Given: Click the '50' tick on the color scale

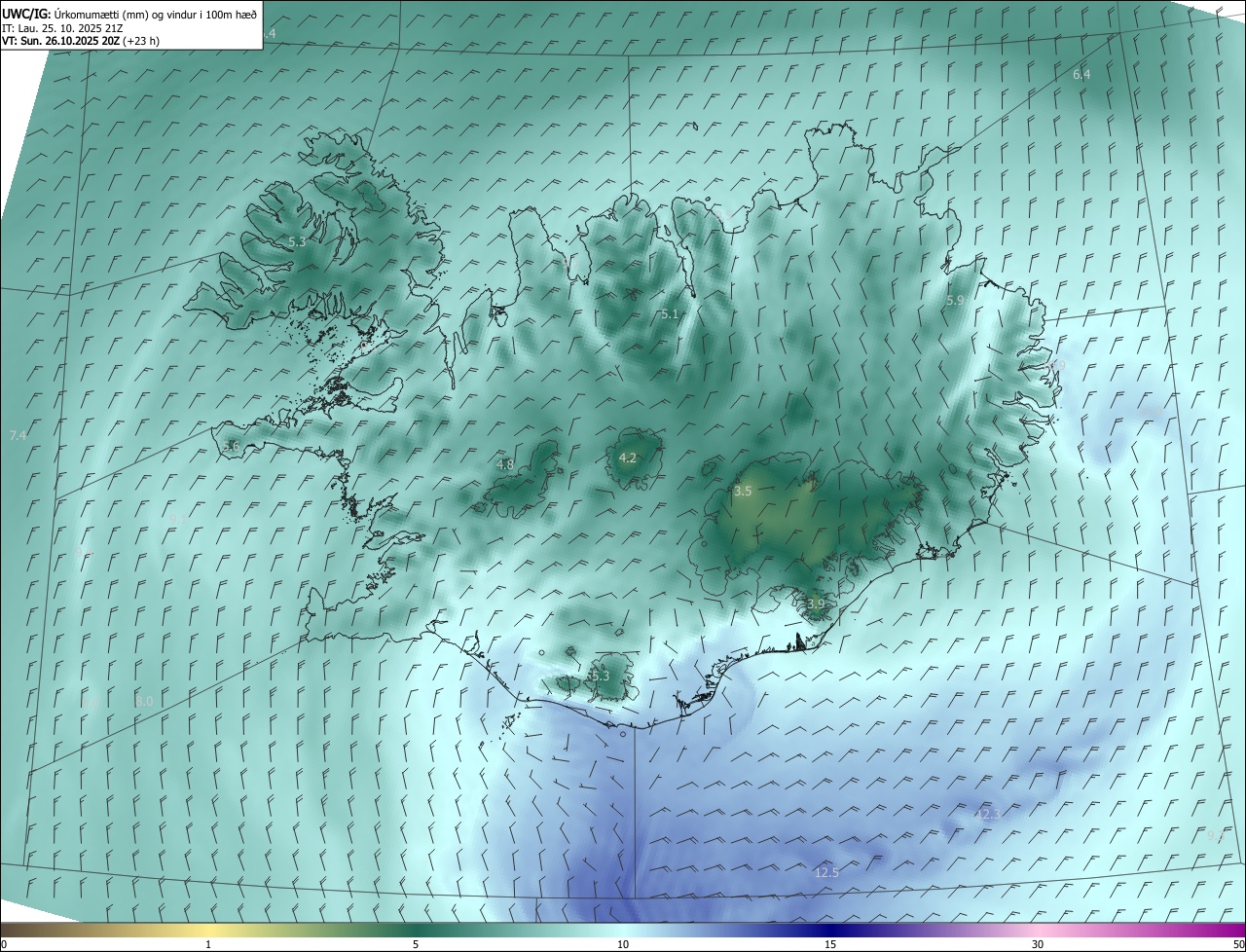Looking at the screenshot, I should 1238,944.
